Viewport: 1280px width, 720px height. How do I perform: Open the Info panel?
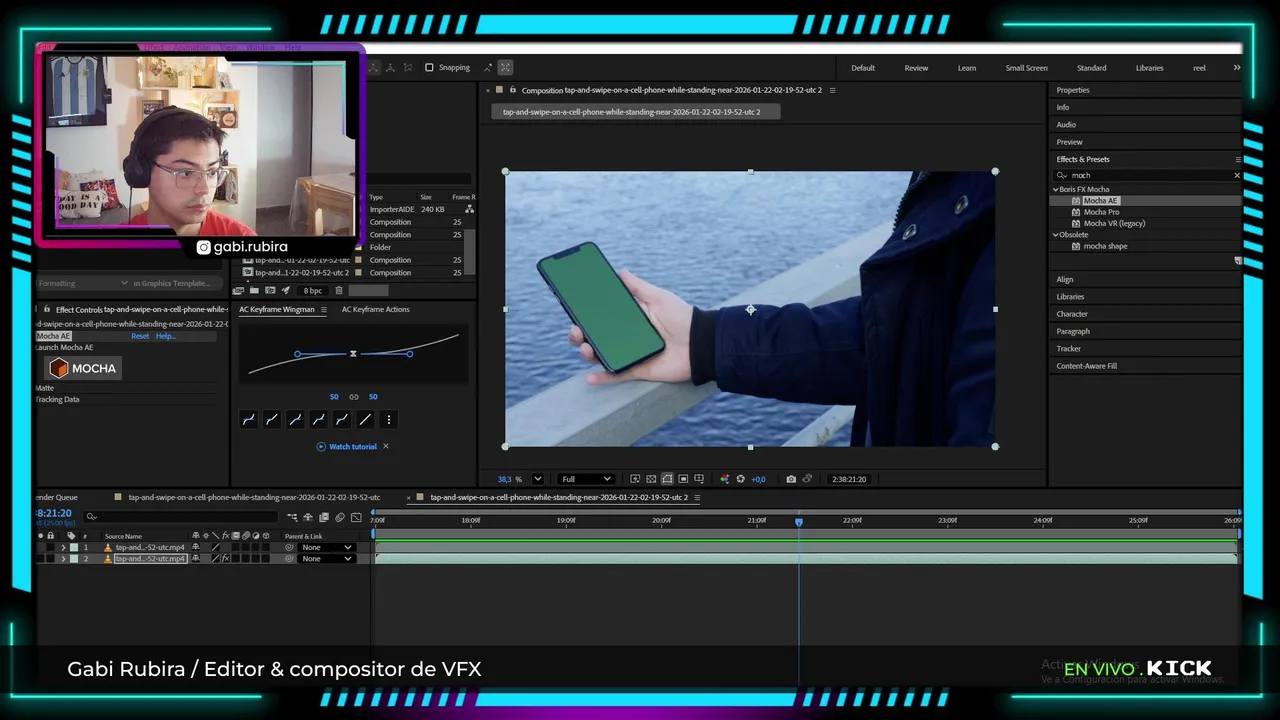click(1063, 107)
